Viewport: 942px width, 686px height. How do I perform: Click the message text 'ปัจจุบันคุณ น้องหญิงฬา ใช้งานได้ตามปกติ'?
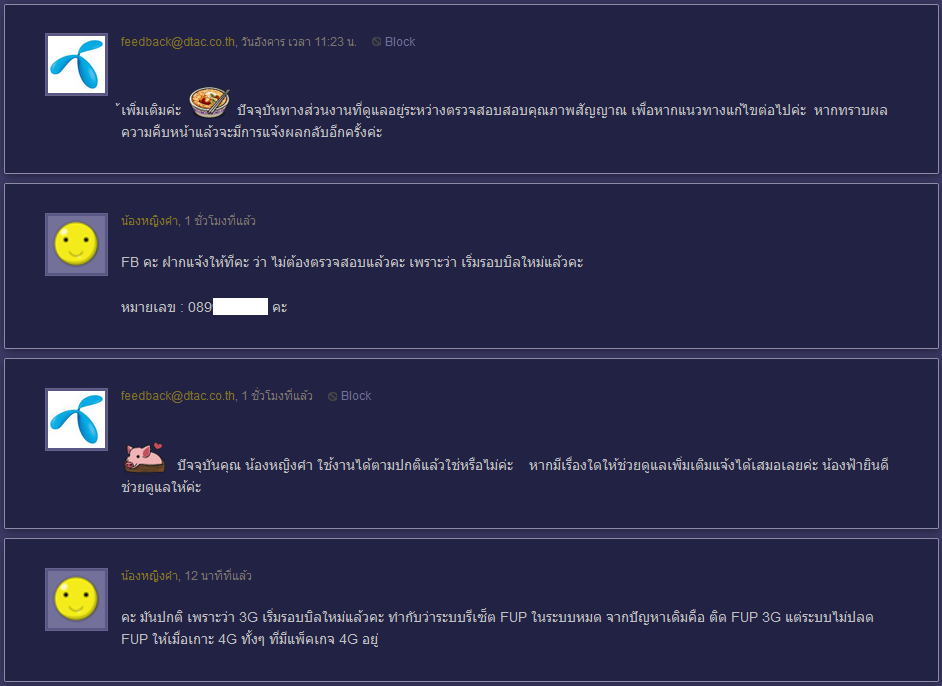click(x=505, y=476)
